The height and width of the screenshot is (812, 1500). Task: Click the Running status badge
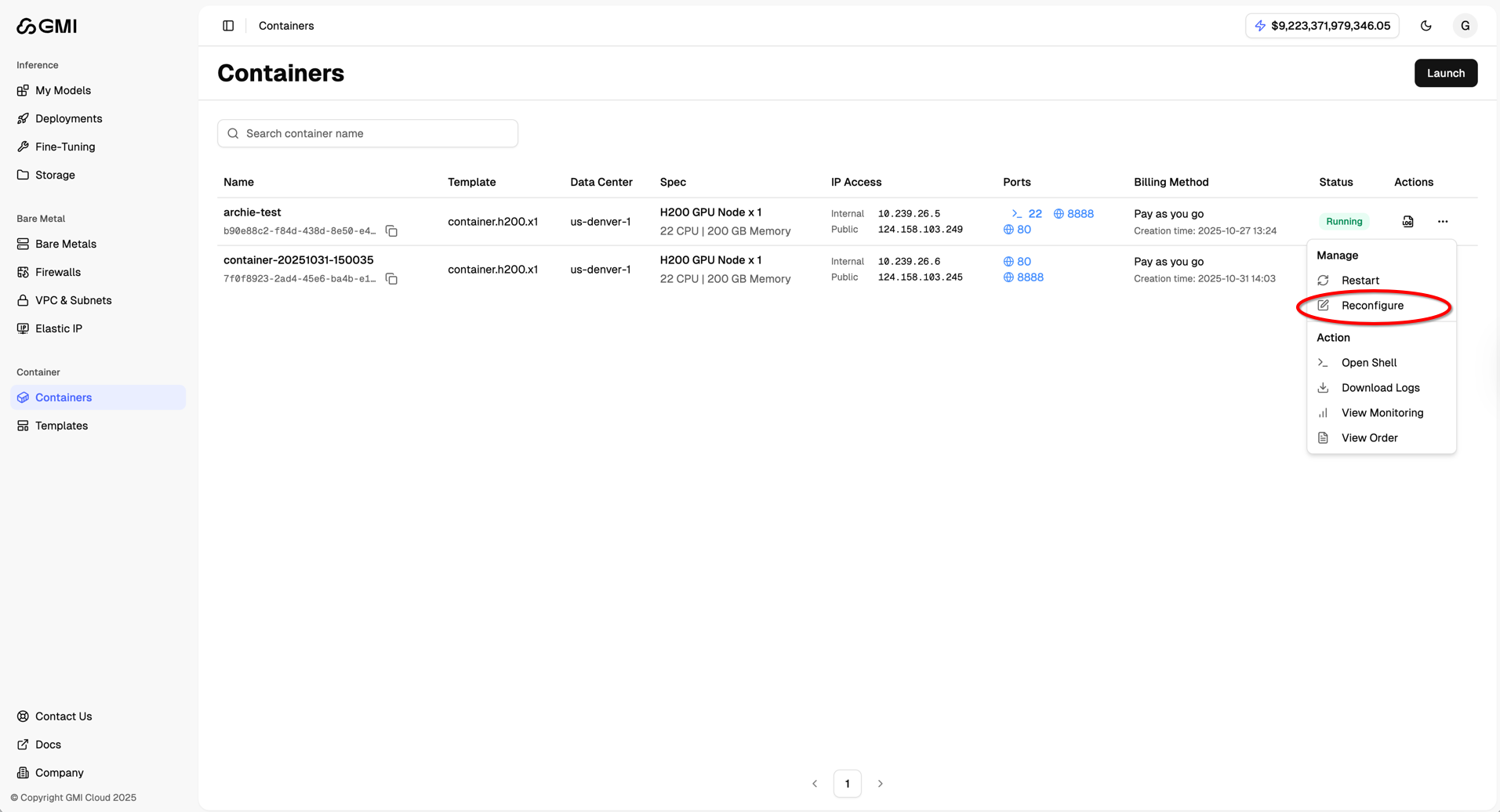tap(1343, 222)
